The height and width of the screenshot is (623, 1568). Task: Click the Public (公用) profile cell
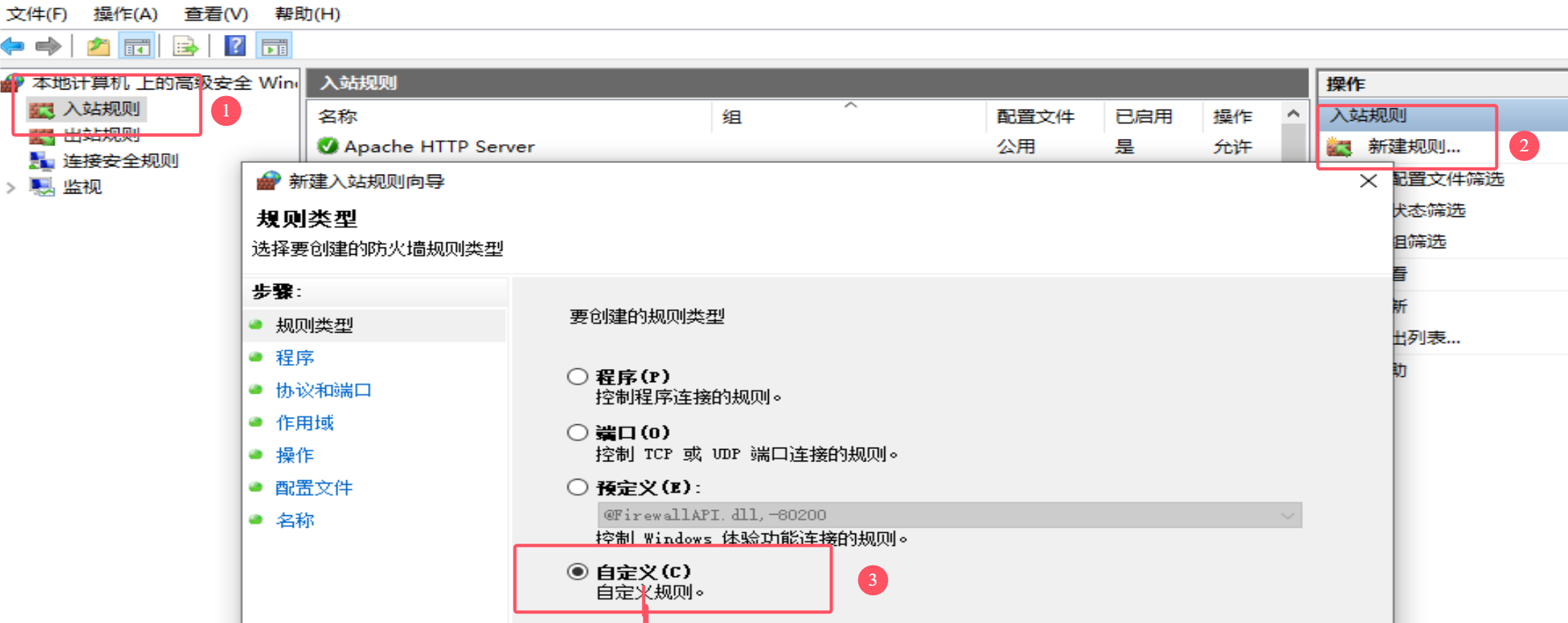[1015, 146]
